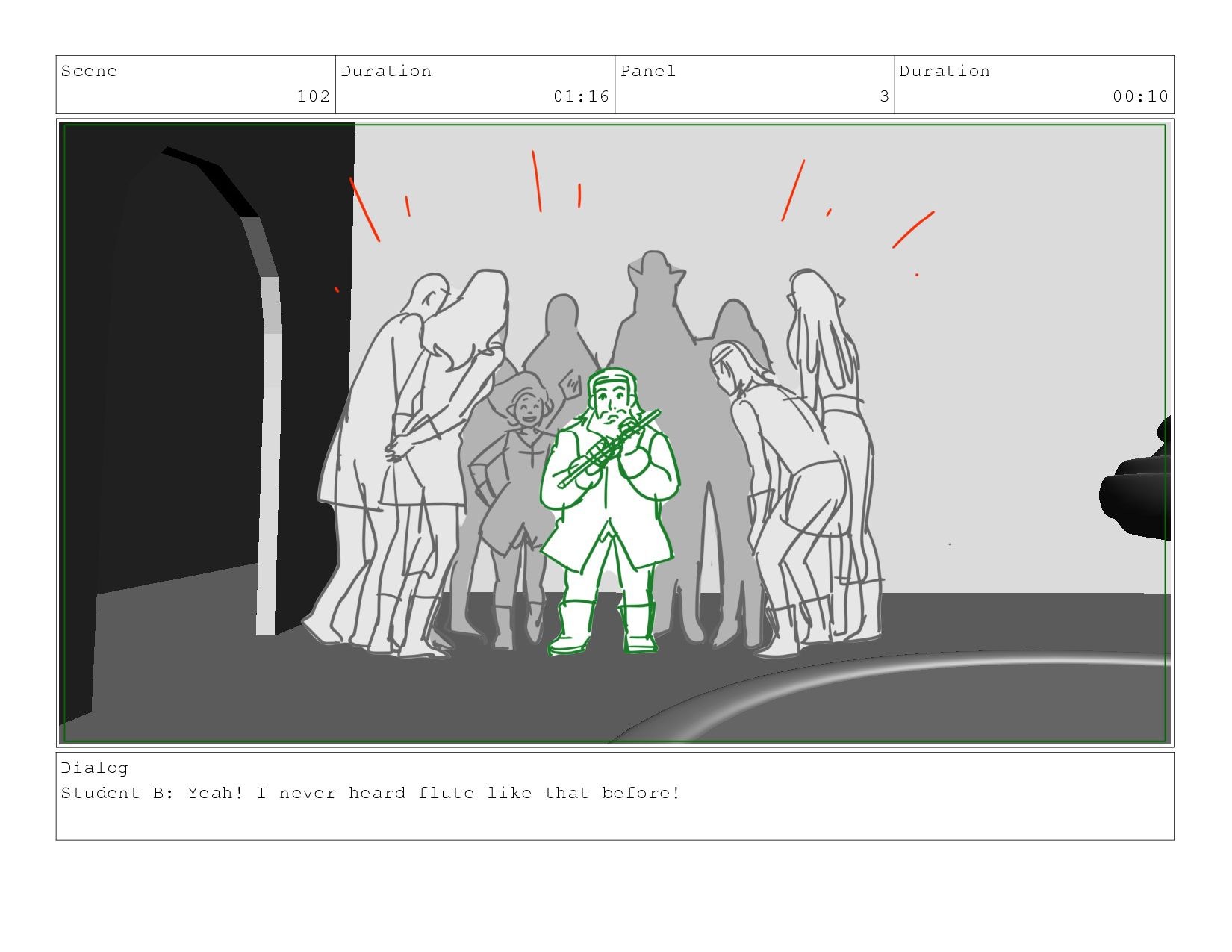The image size is (1232, 952).
Task: Click the Student B dialog line
Action: (370, 793)
